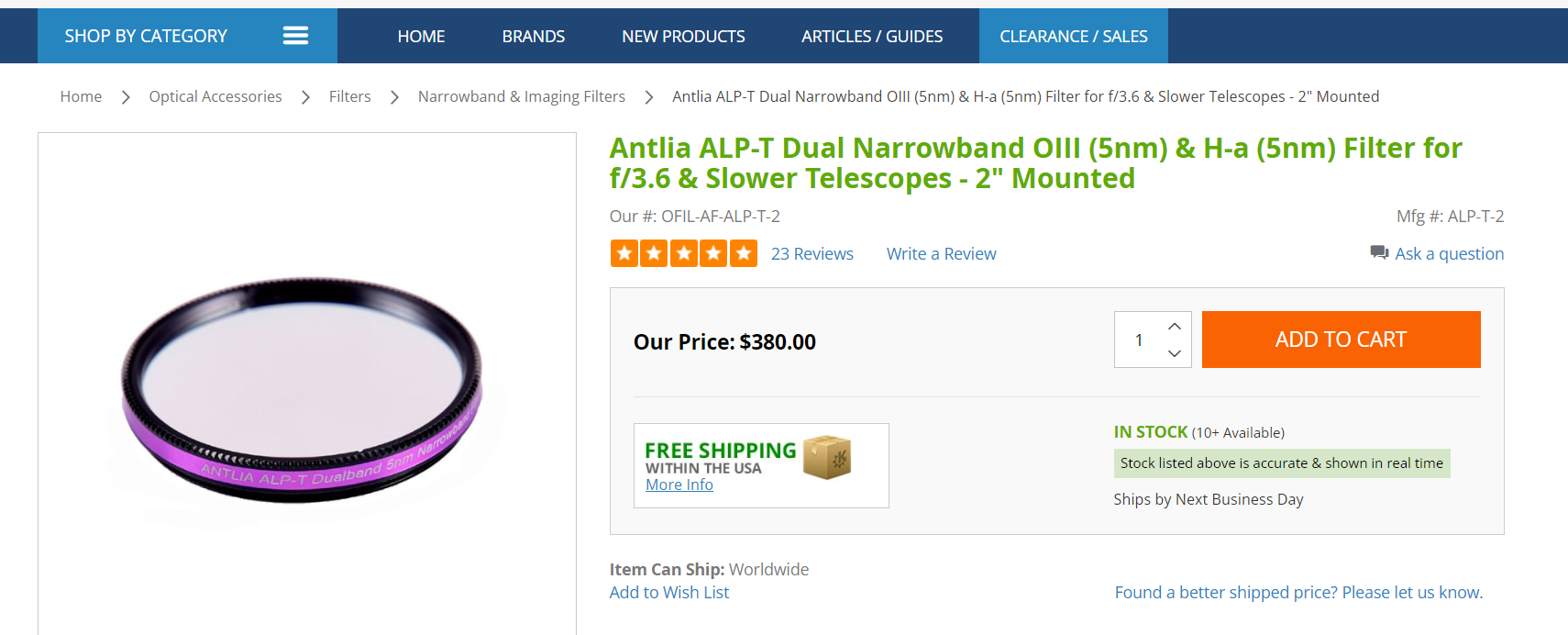Click More Info under Free Shipping
The image size is (1568, 635).
tap(679, 485)
